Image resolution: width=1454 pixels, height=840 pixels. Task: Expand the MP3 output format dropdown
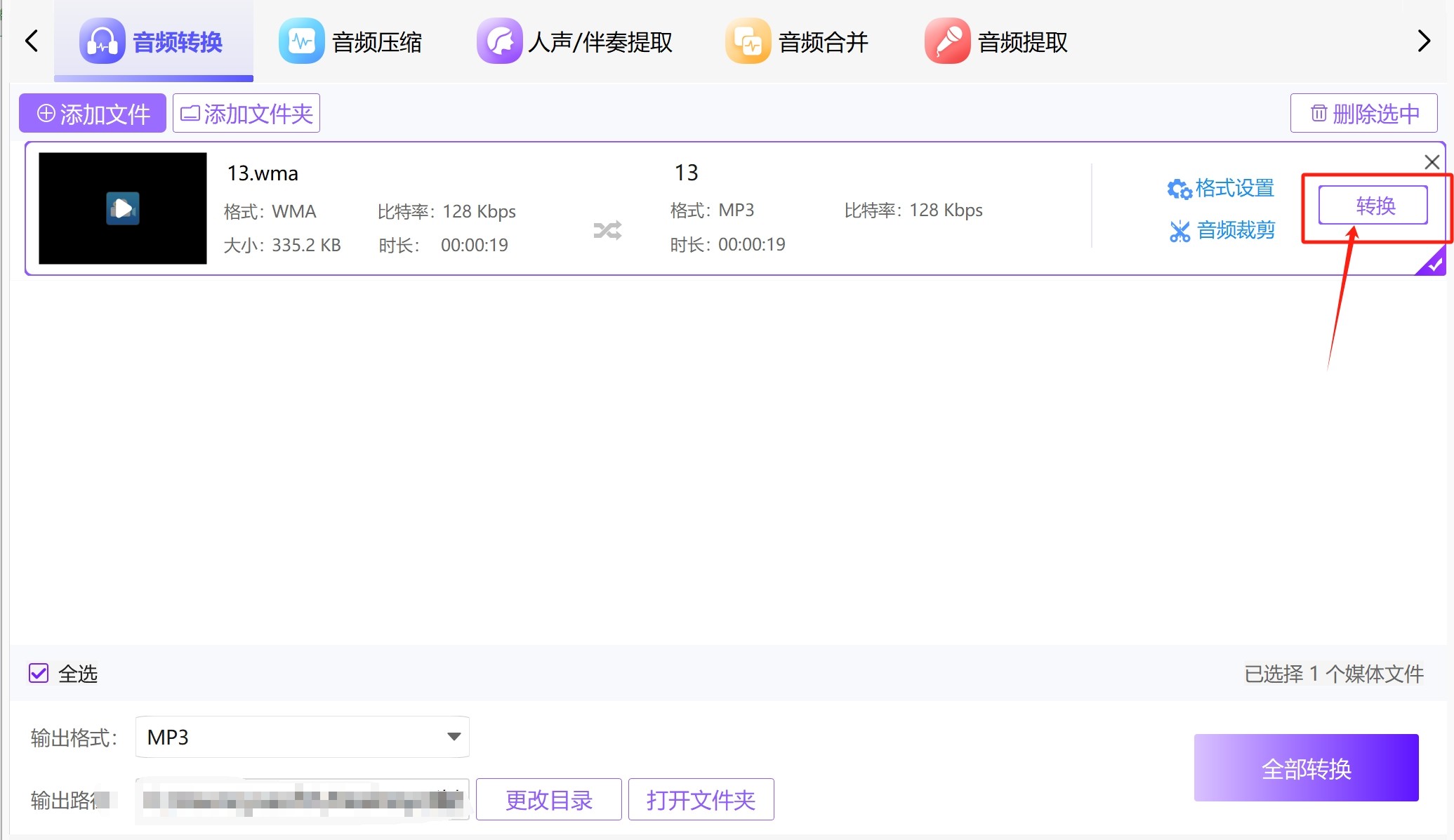tap(454, 737)
